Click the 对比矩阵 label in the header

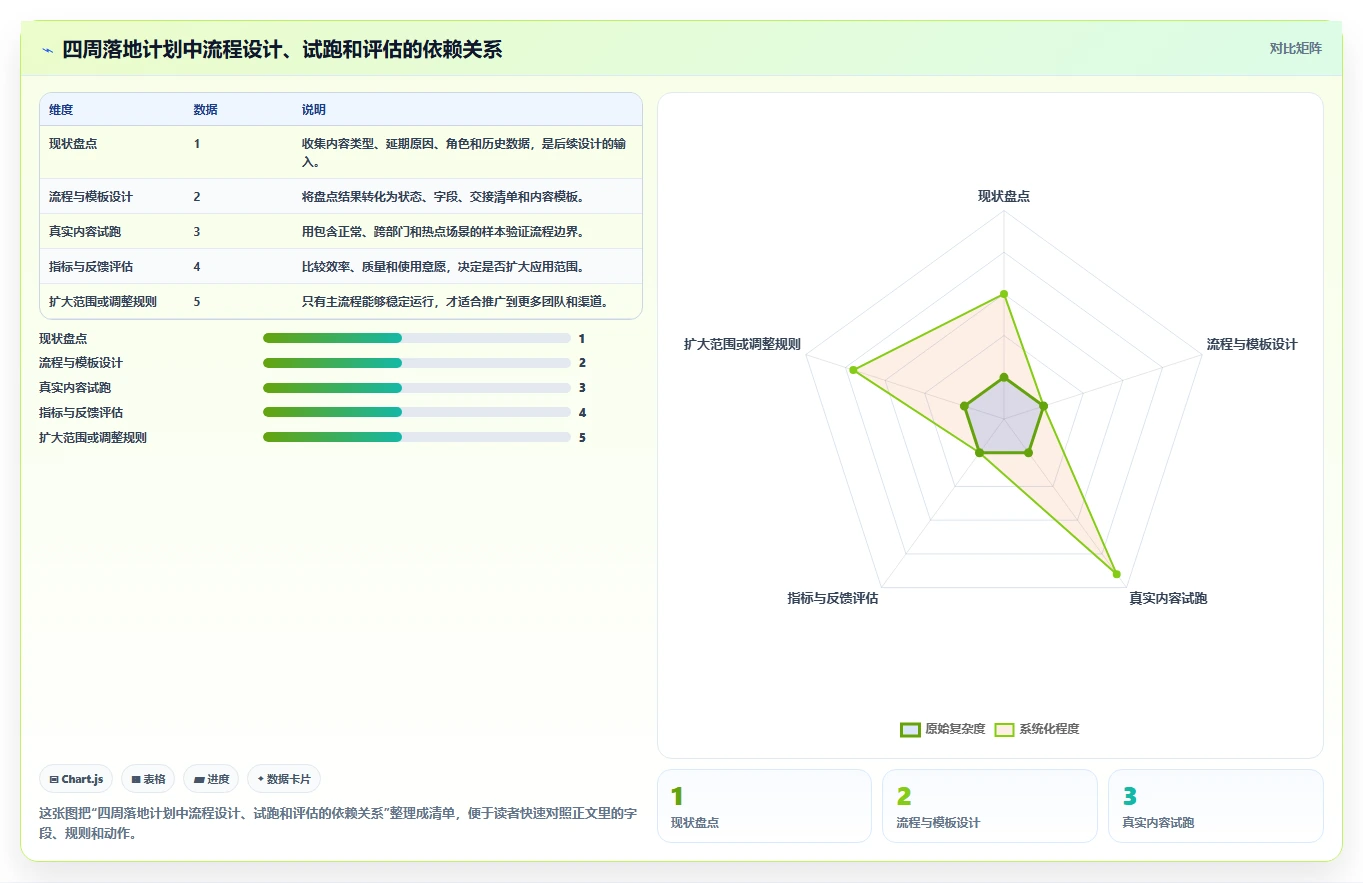[1295, 49]
